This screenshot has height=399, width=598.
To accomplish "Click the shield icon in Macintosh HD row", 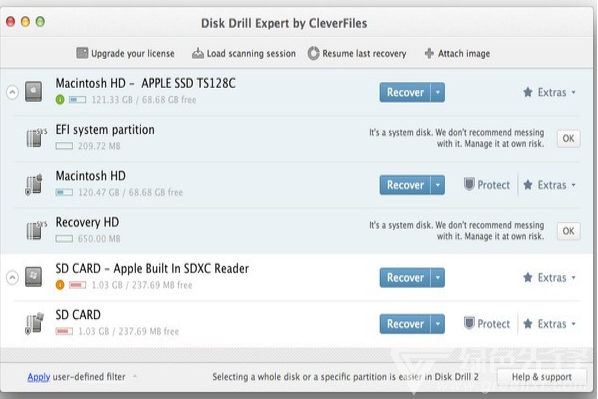I will (469, 184).
